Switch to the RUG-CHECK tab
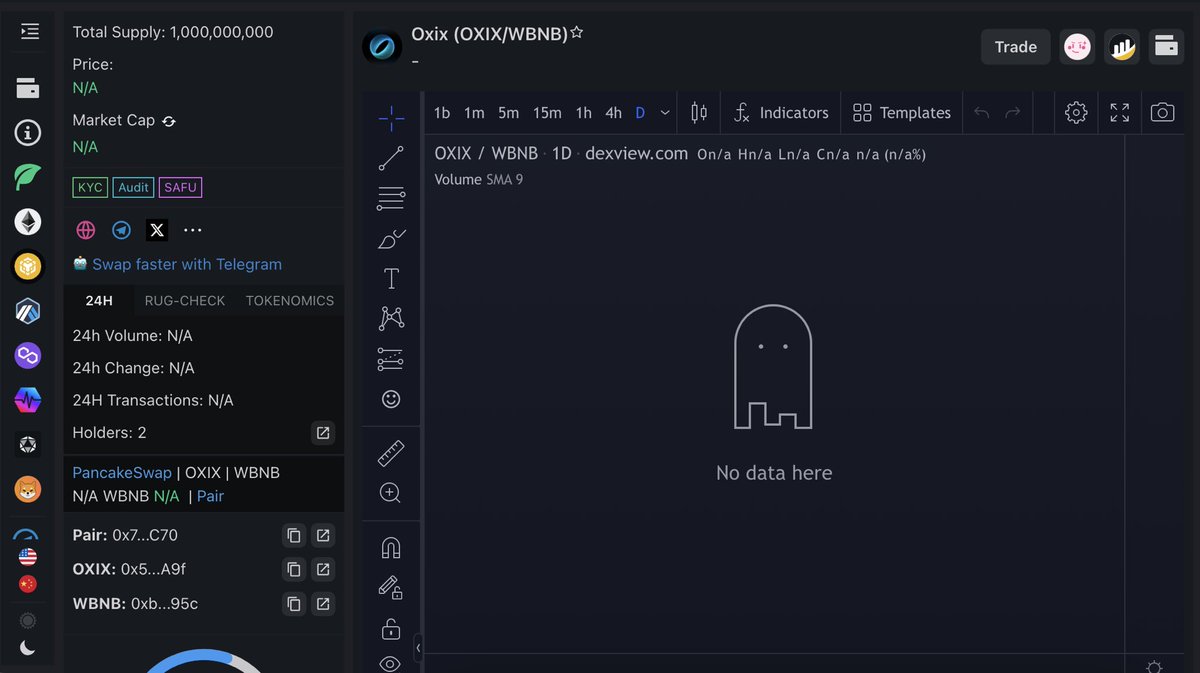The width and height of the screenshot is (1200, 673). (x=185, y=300)
